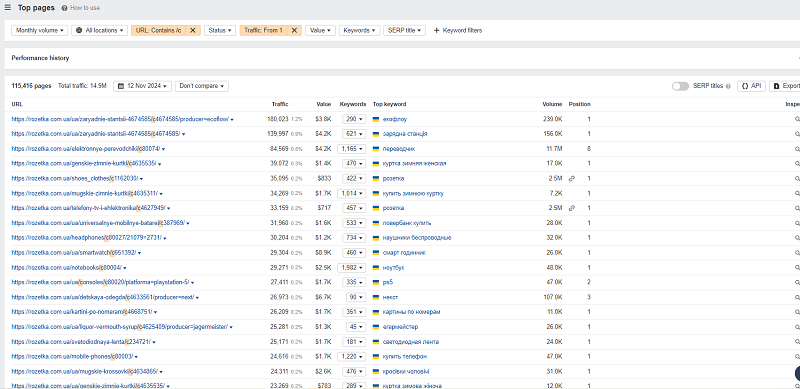The width and height of the screenshot is (800, 389).
Task: Expand the 1,982 keywords dropdown
Action: [352, 268]
